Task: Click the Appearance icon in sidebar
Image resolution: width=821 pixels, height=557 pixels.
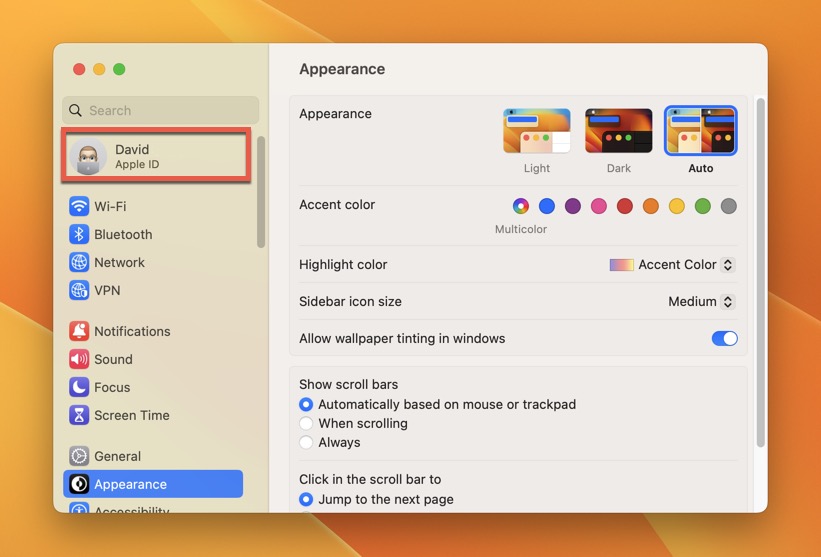Action: click(79, 484)
